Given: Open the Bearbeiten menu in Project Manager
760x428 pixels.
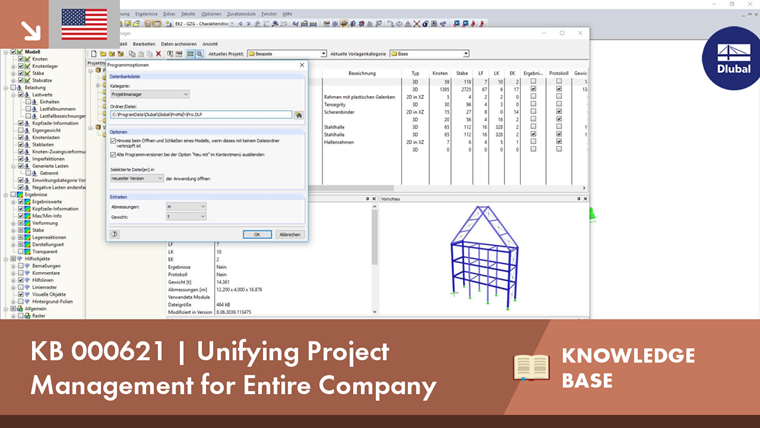Looking at the screenshot, I should click(144, 44).
